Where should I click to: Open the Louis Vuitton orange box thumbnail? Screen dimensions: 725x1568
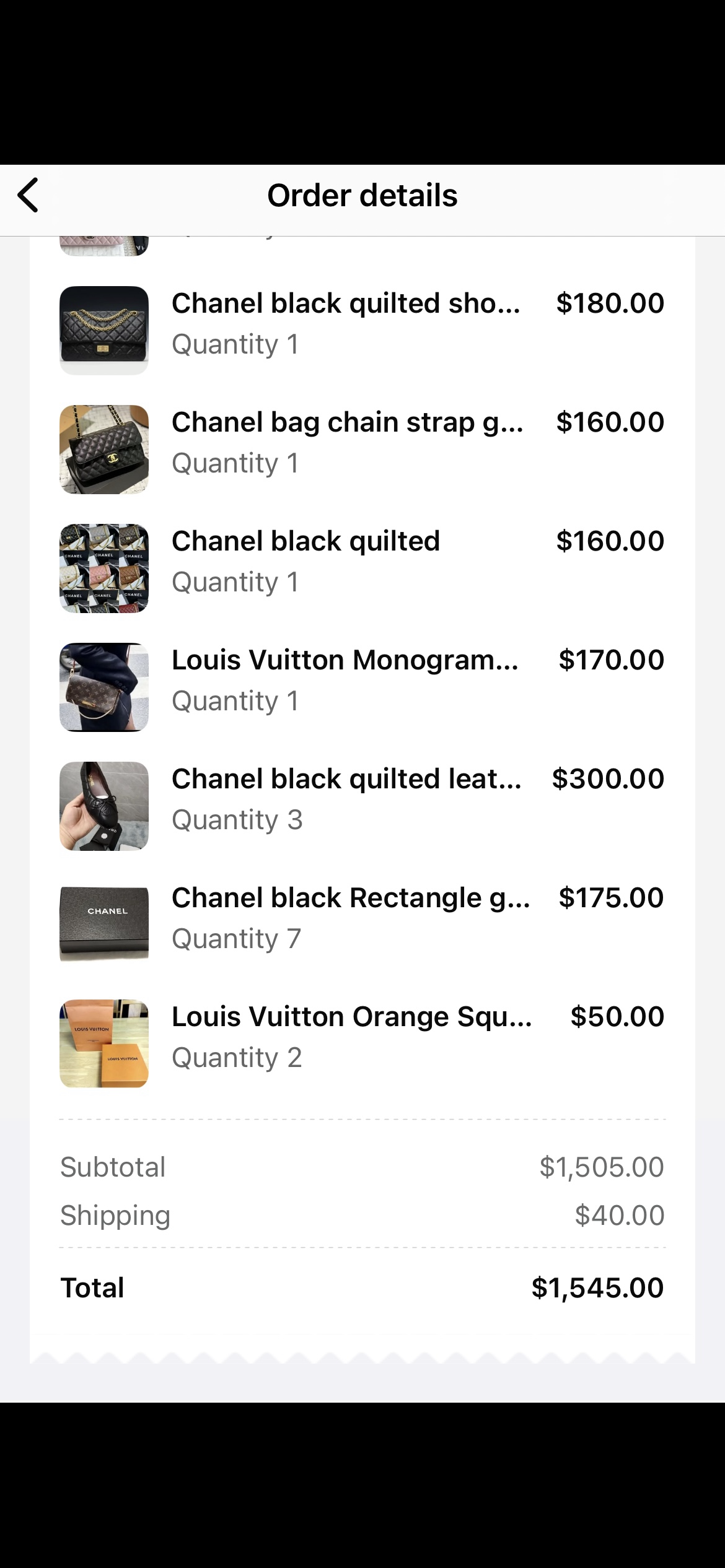(x=104, y=1043)
